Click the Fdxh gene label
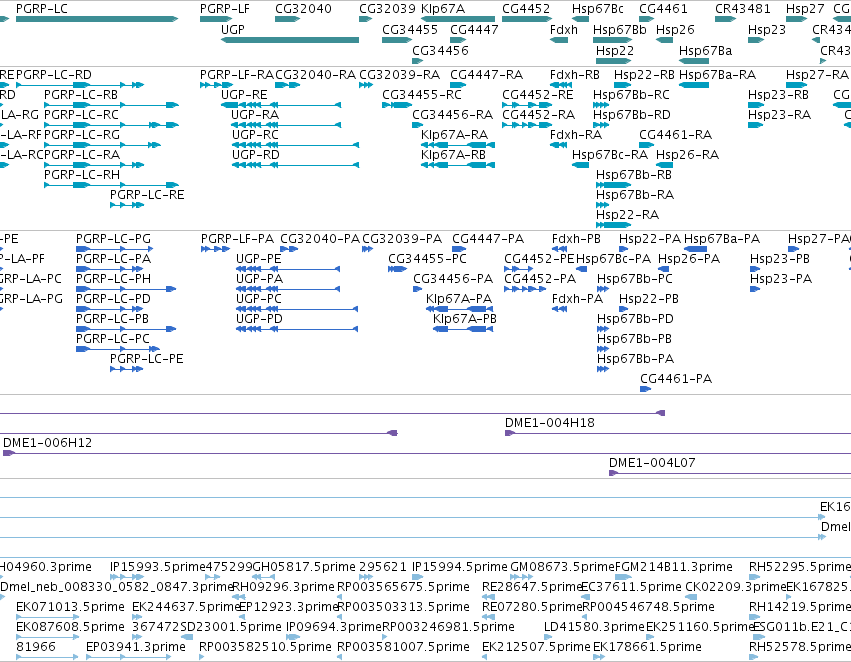 coord(564,30)
